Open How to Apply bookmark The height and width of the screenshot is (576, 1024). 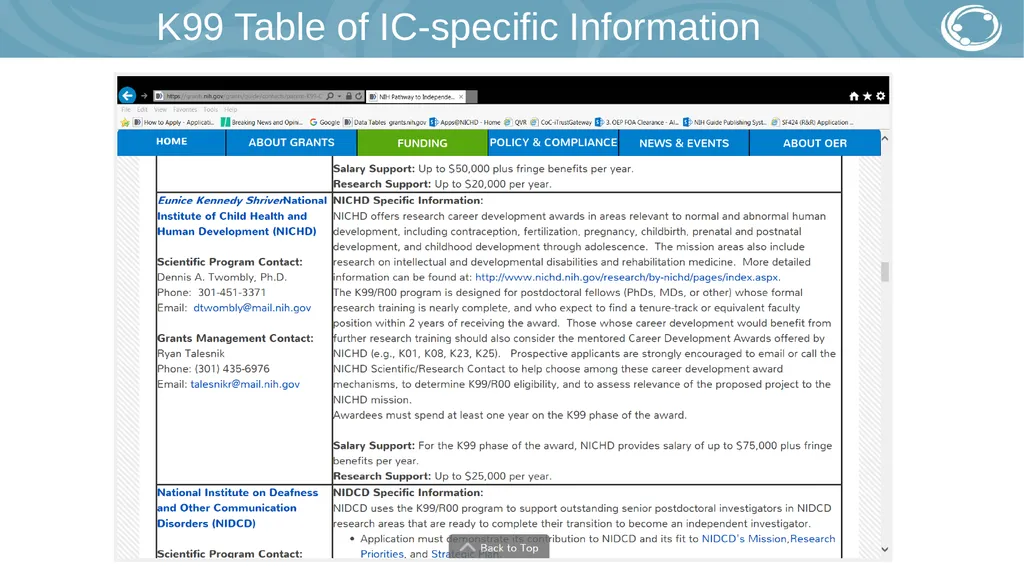[x=174, y=122]
